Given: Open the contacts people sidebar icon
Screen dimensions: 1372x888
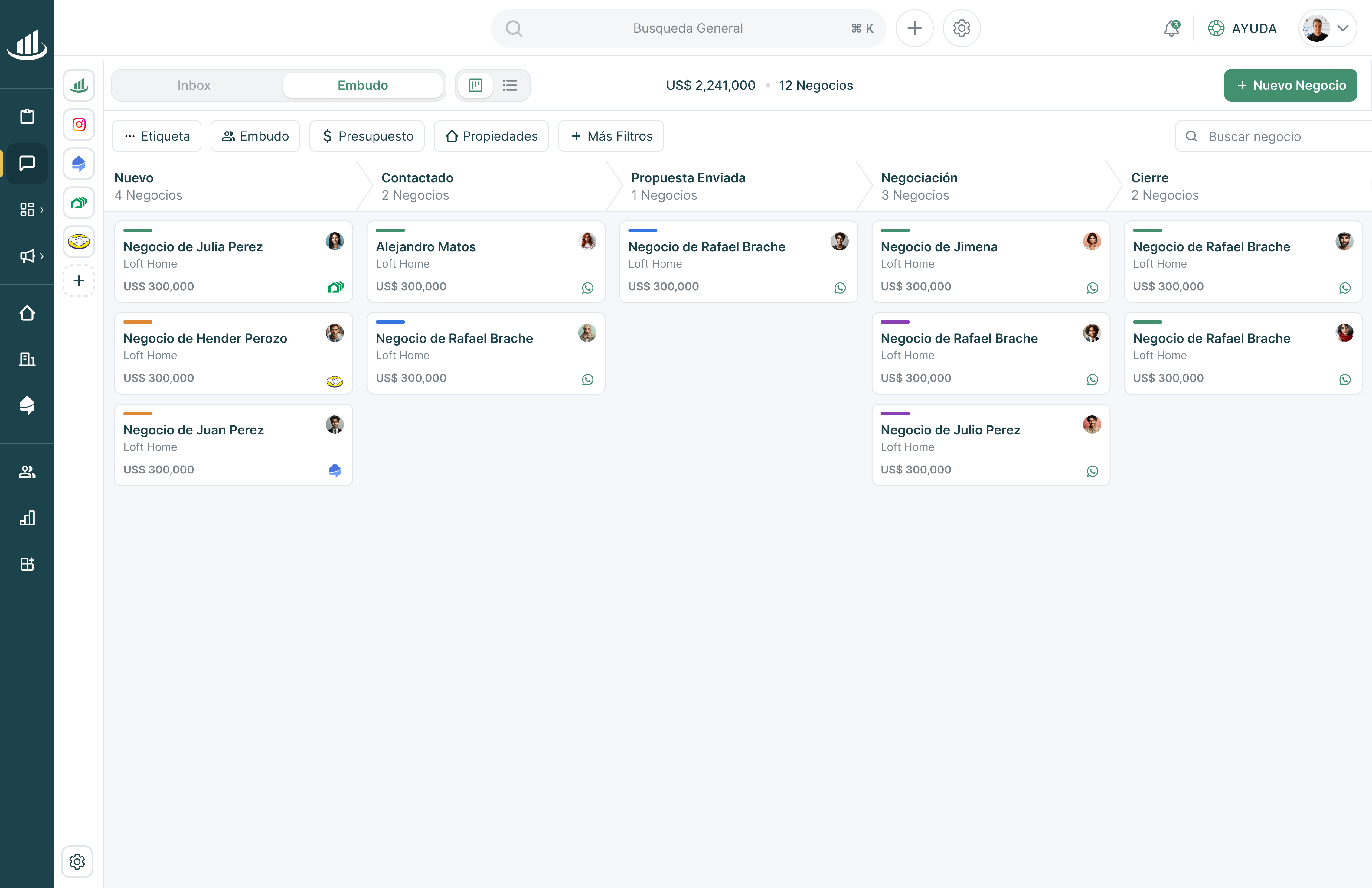Looking at the screenshot, I should (x=27, y=472).
